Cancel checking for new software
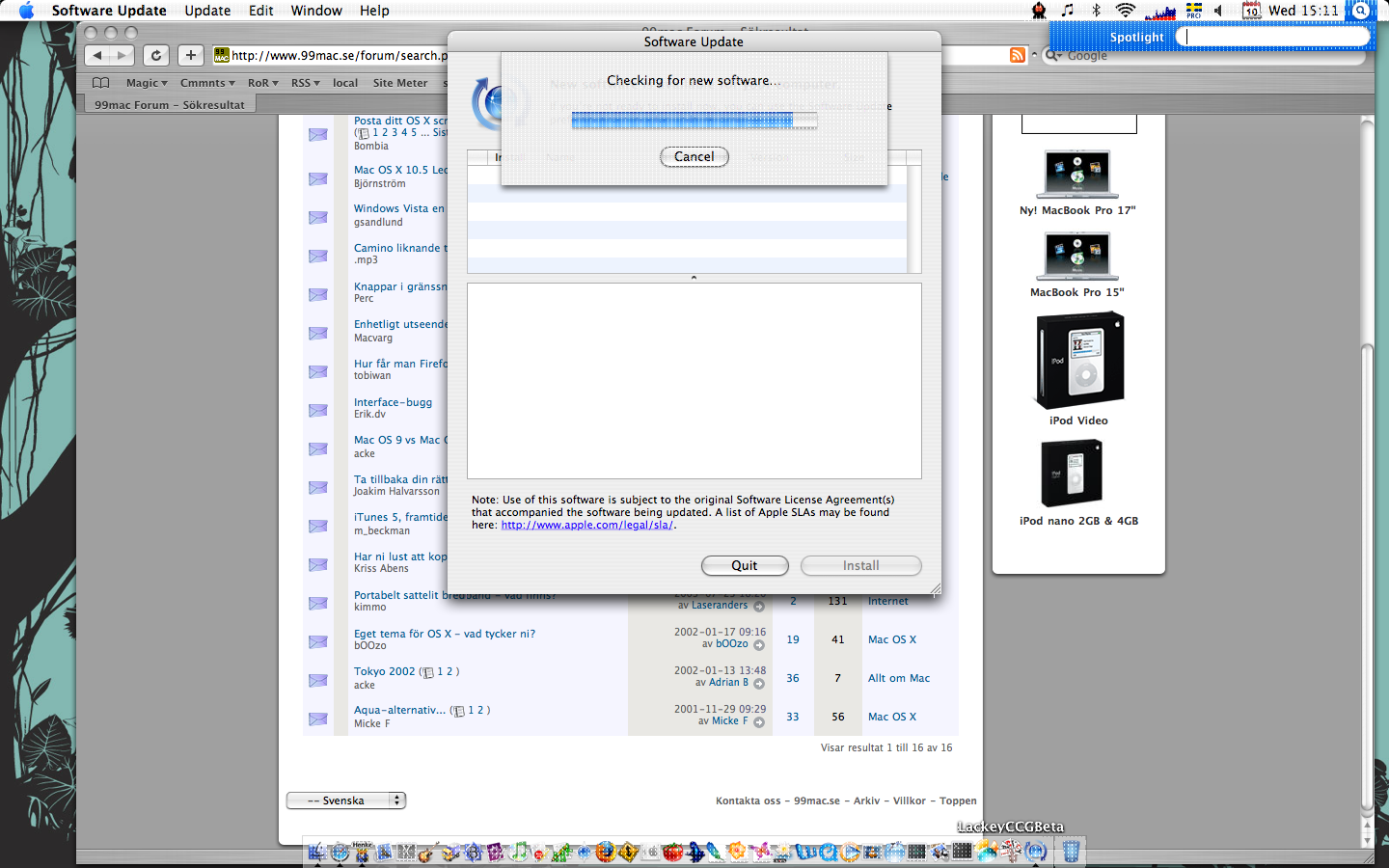The image size is (1389, 868). 694,156
